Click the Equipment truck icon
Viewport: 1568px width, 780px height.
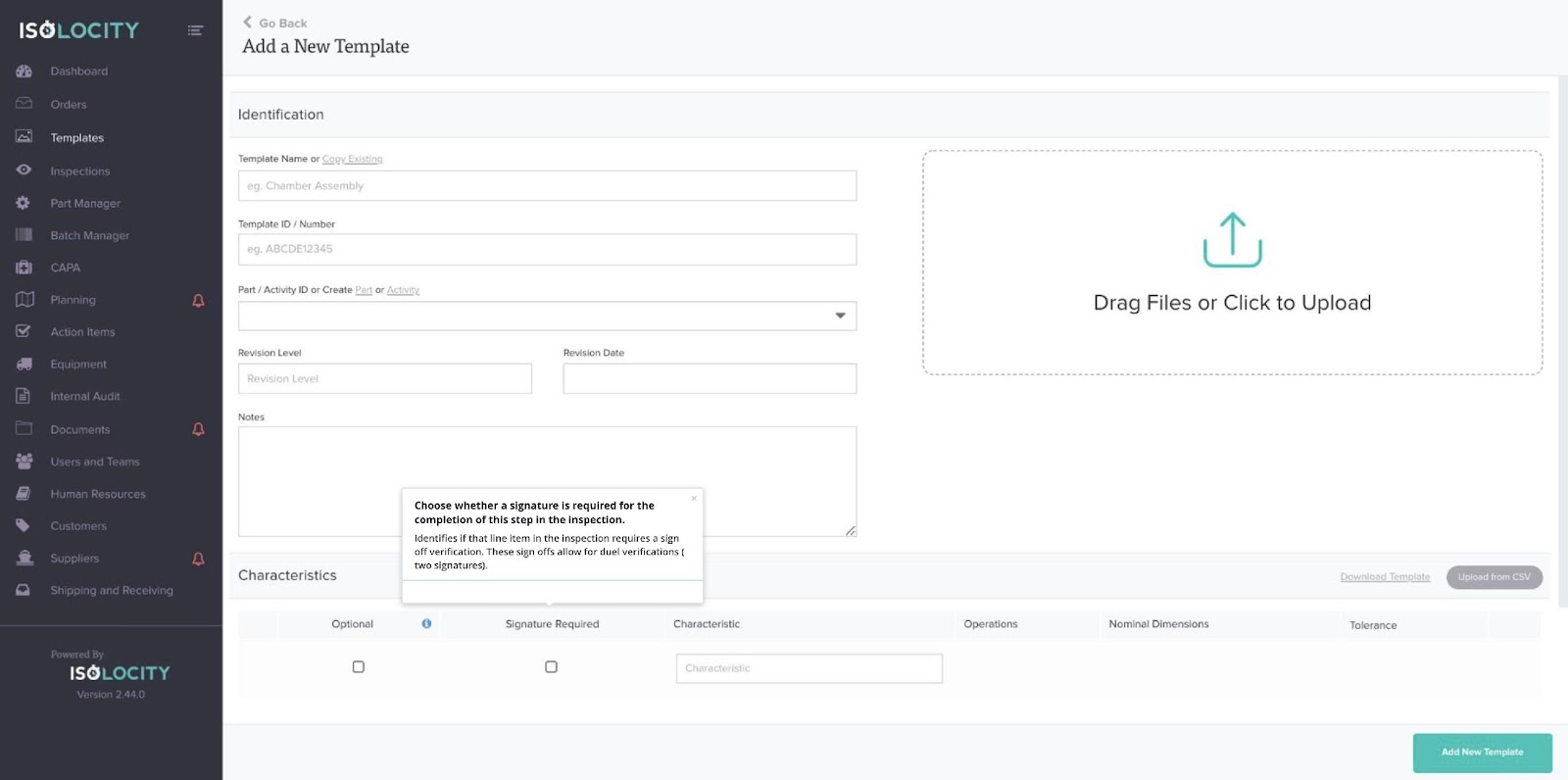24,365
